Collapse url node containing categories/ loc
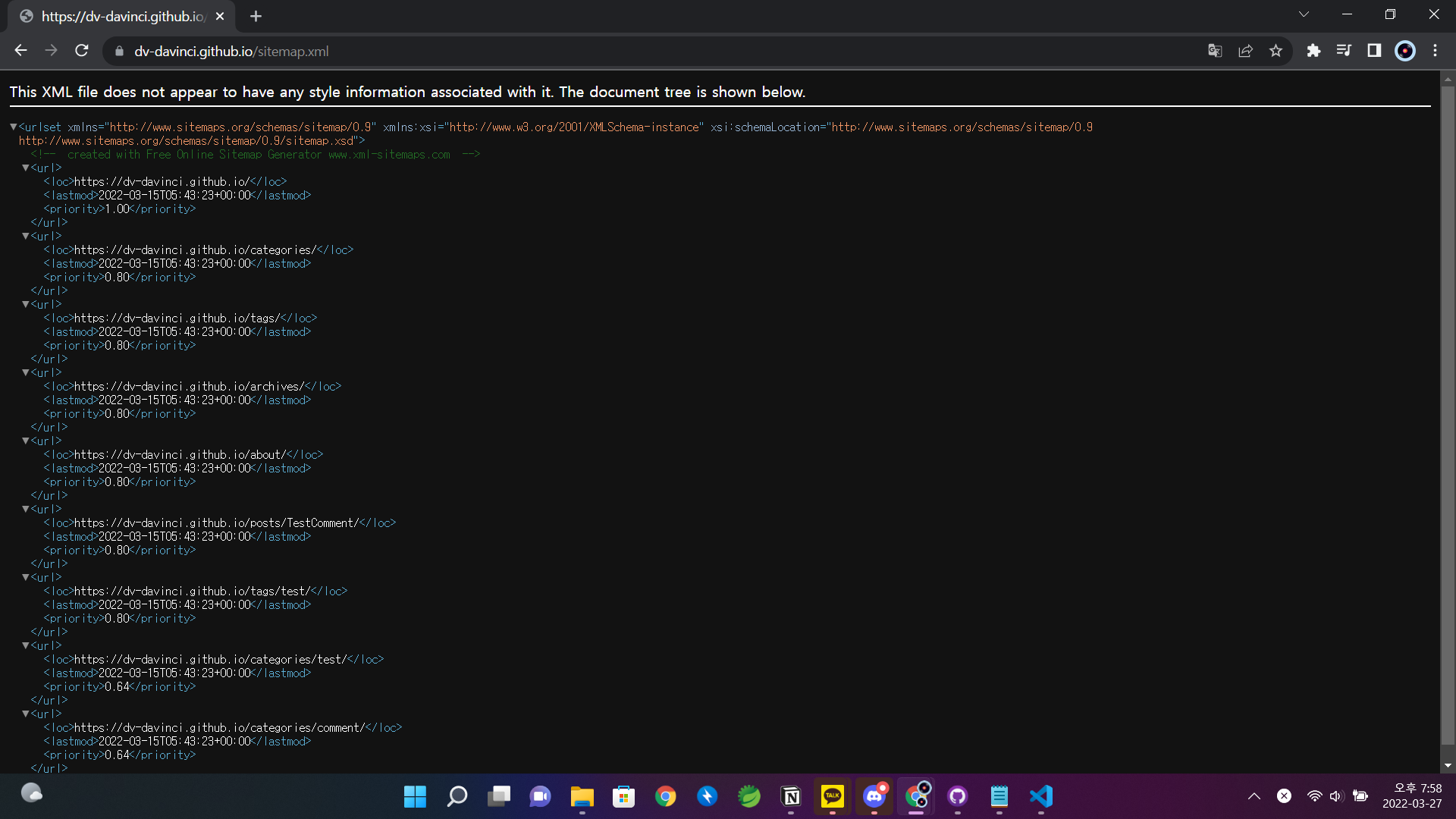This screenshot has width=1456, height=819. 25,236
